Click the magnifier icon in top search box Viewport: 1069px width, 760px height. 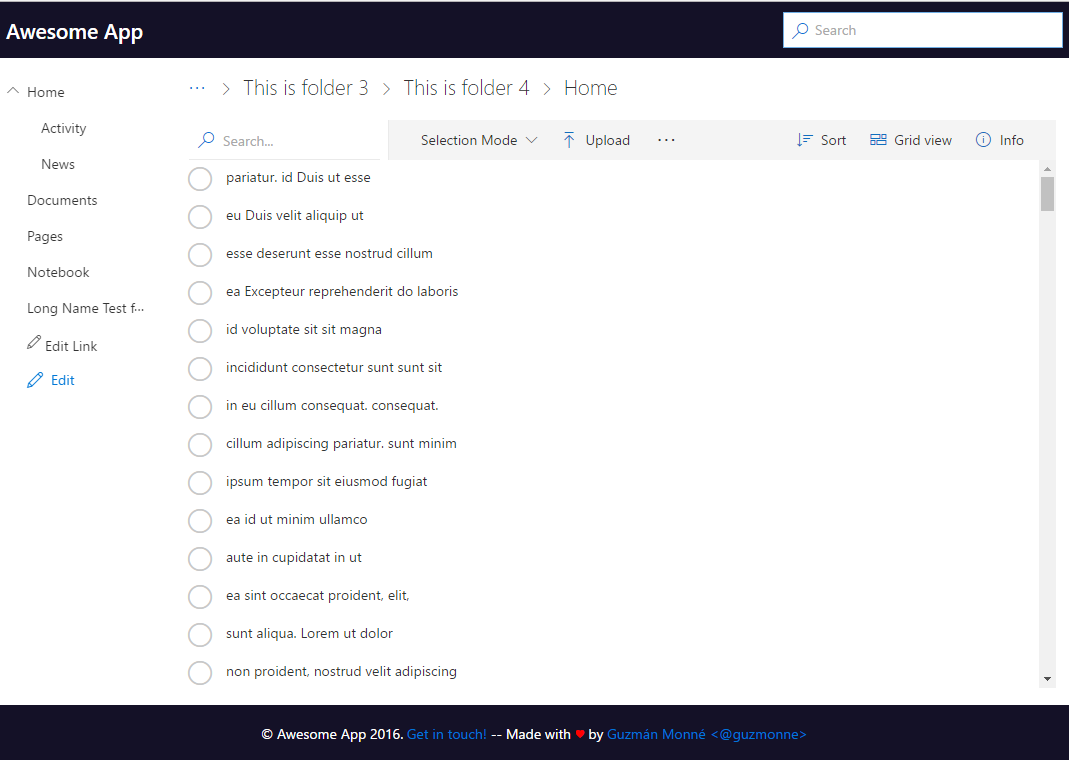click(x=800, y=30)
